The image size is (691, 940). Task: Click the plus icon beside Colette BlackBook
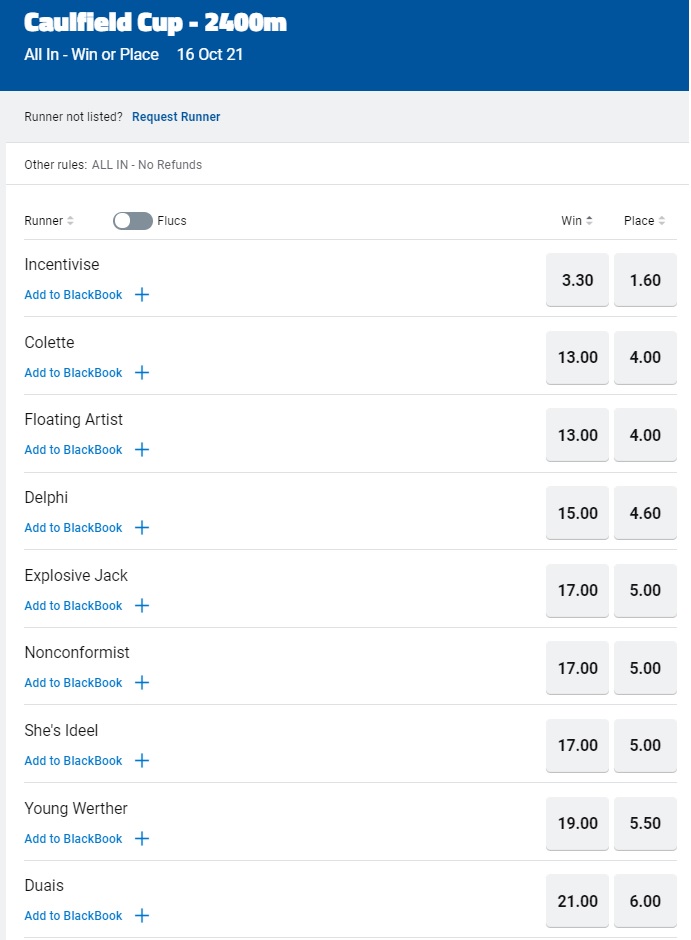(x=142, y=373)
